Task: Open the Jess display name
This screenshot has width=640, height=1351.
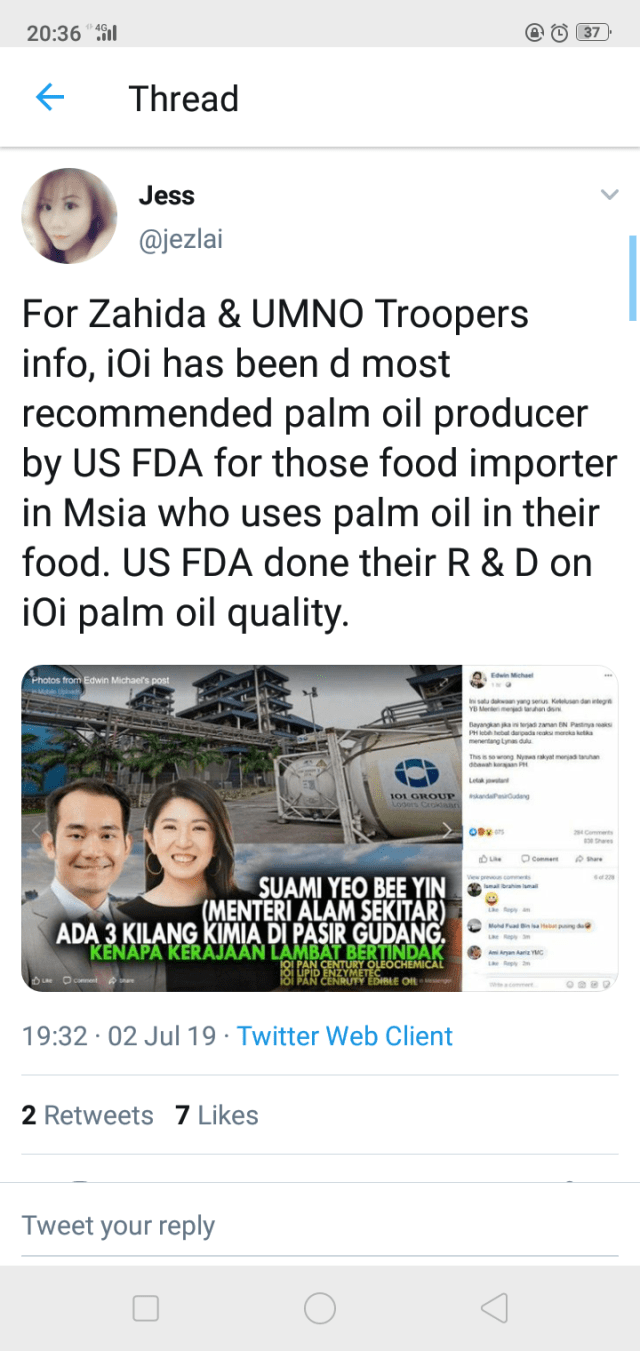Action: [166, 195]
